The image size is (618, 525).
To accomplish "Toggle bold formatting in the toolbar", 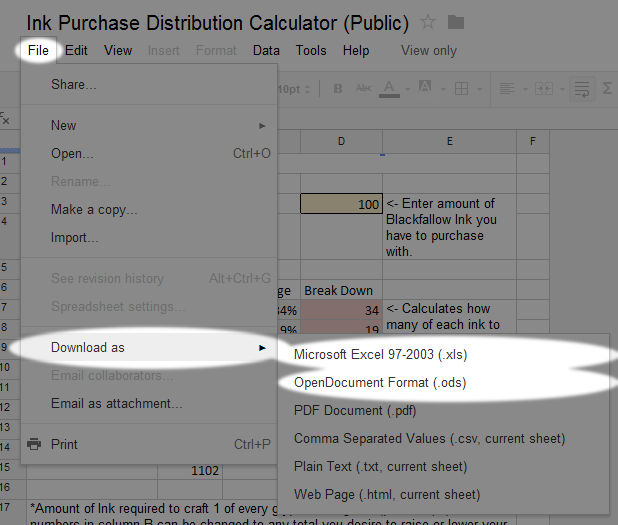I will 338,89.
